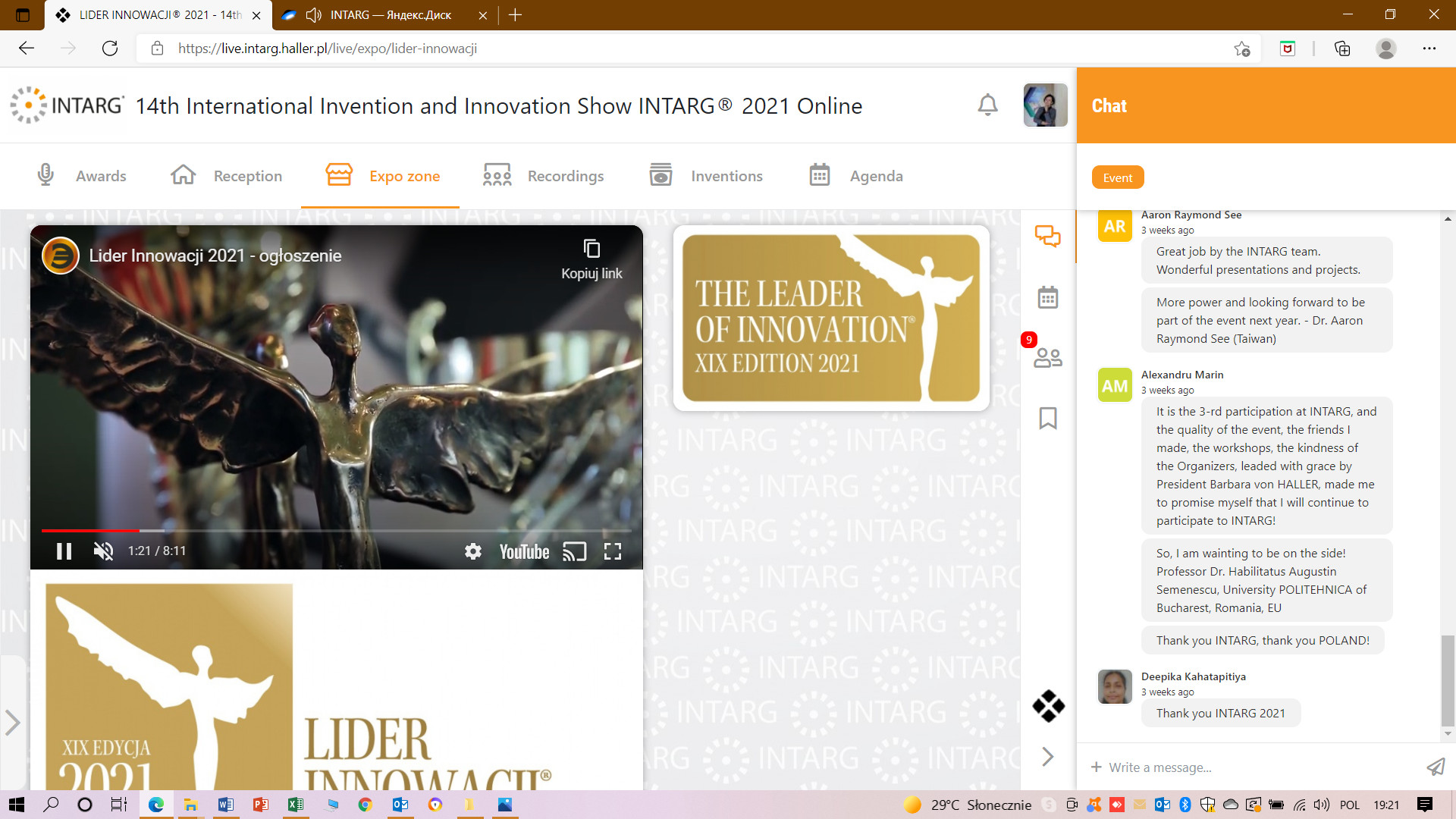This screenshot has width=1456, height=819.
Task: Add an attachment with the plus icon
Action: [1097, 767]
